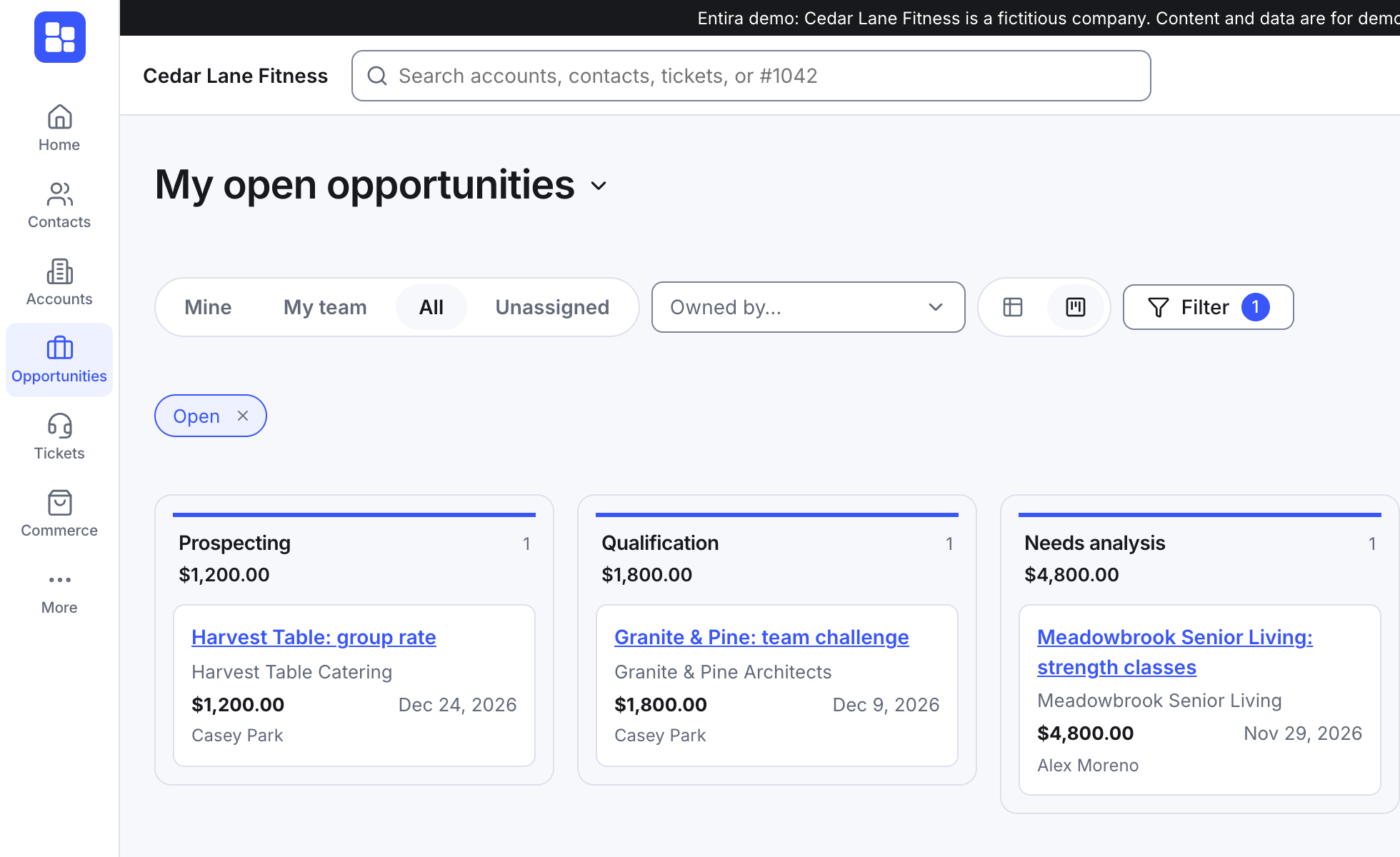Switch to table view icon

click(1013, 307)
